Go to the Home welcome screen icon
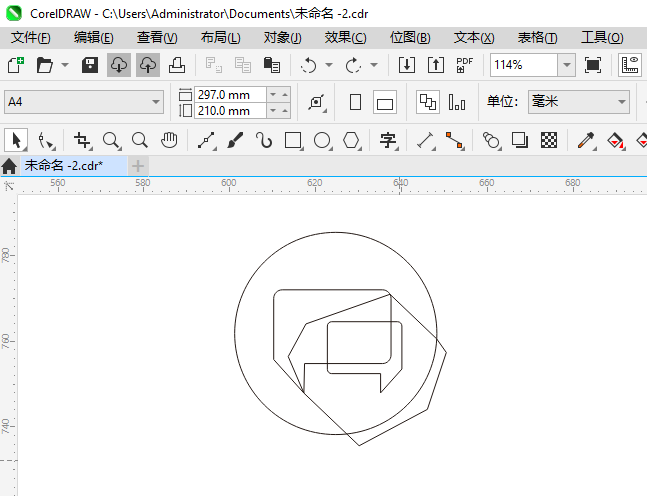Viewport: 647px width, 496px height. (9, 166)
